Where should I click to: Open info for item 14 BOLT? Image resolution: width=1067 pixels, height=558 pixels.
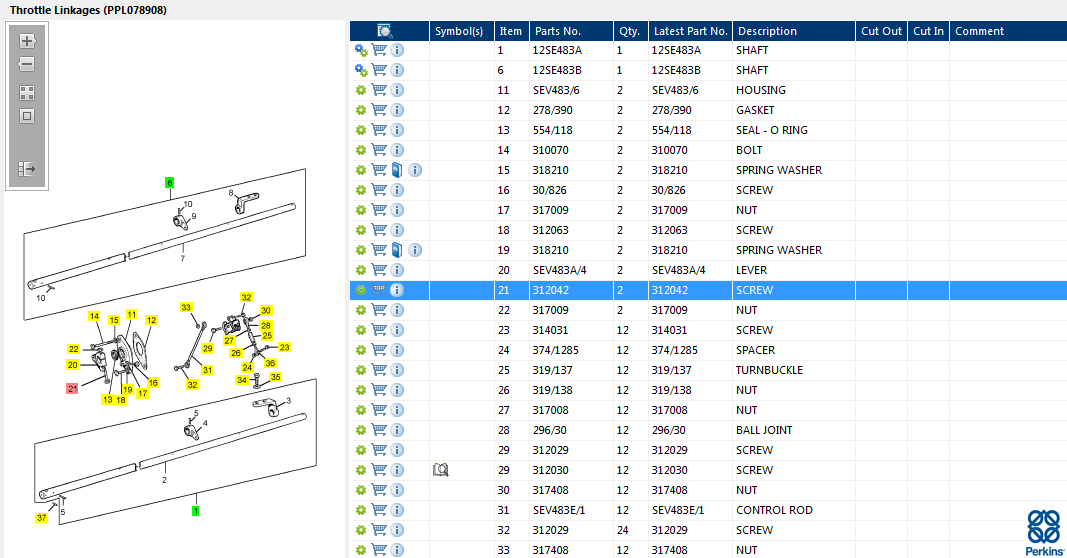tap(397, 150)
